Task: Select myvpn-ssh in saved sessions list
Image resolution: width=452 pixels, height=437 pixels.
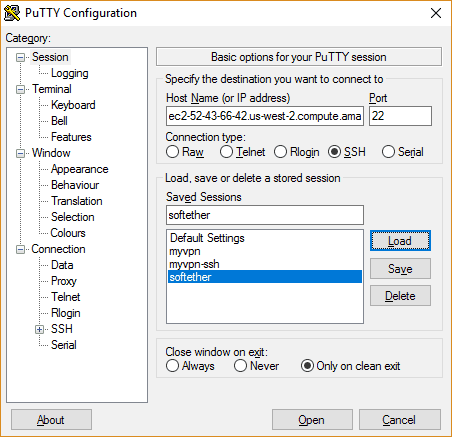Action: 194,264
